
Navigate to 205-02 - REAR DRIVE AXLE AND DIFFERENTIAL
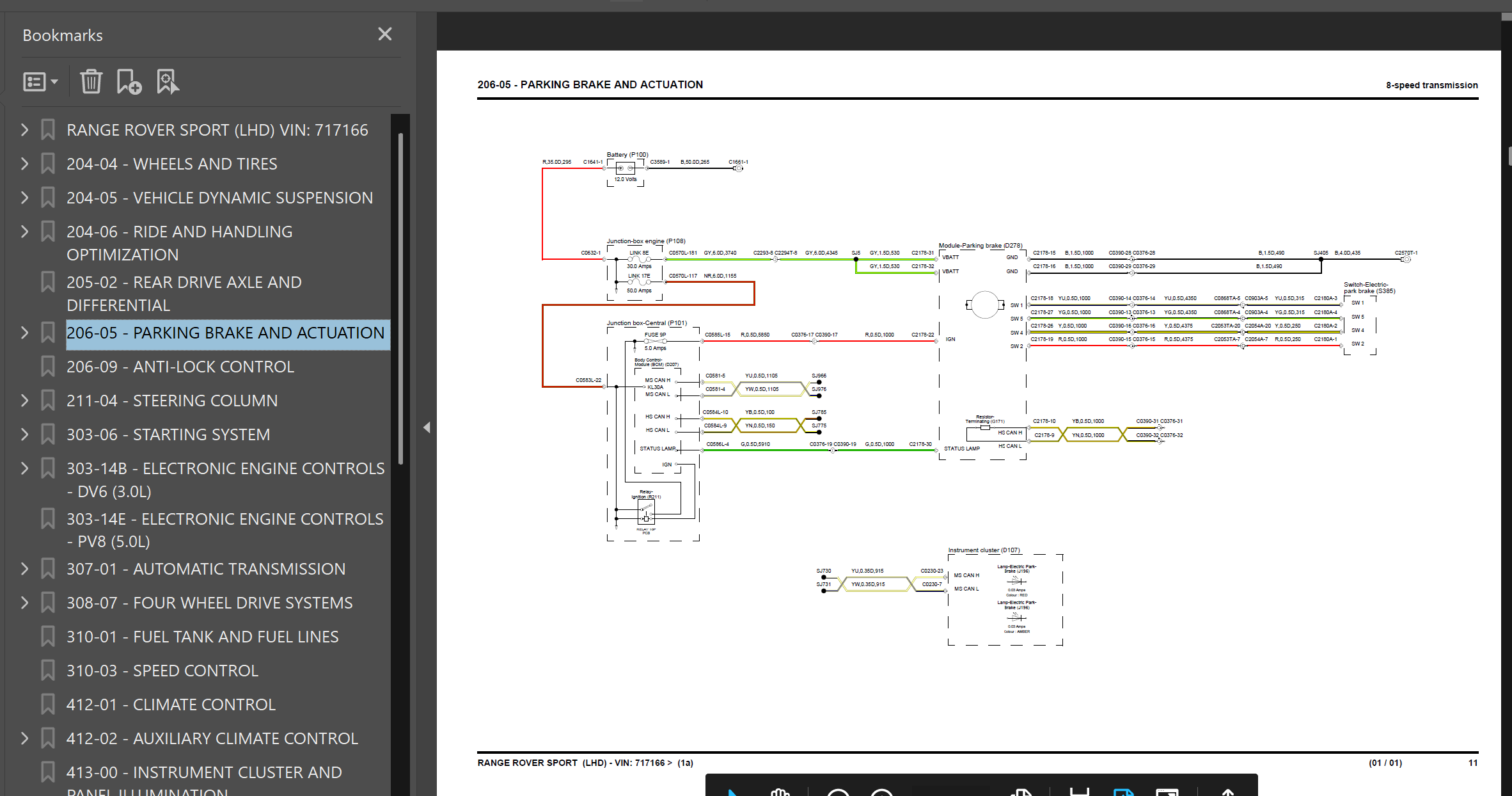184,294
